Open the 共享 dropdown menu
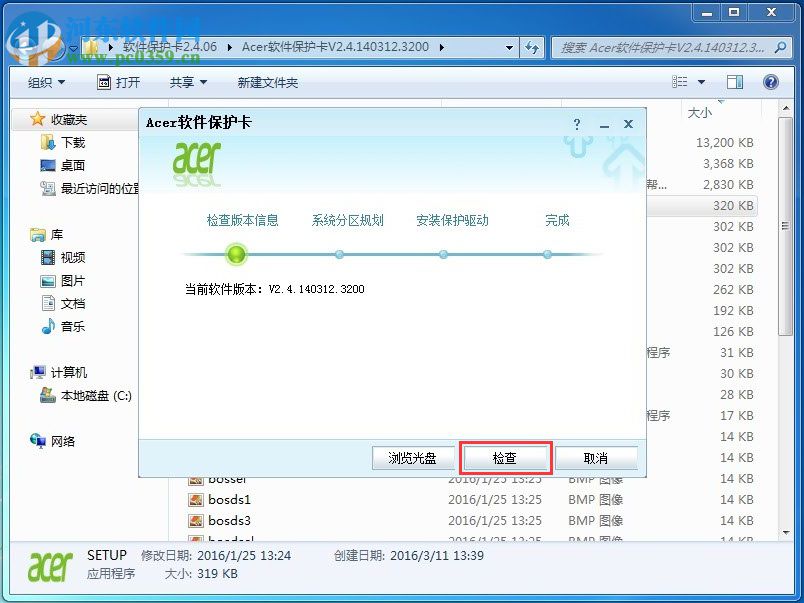The image size is (804, 603). coord(186,82)
